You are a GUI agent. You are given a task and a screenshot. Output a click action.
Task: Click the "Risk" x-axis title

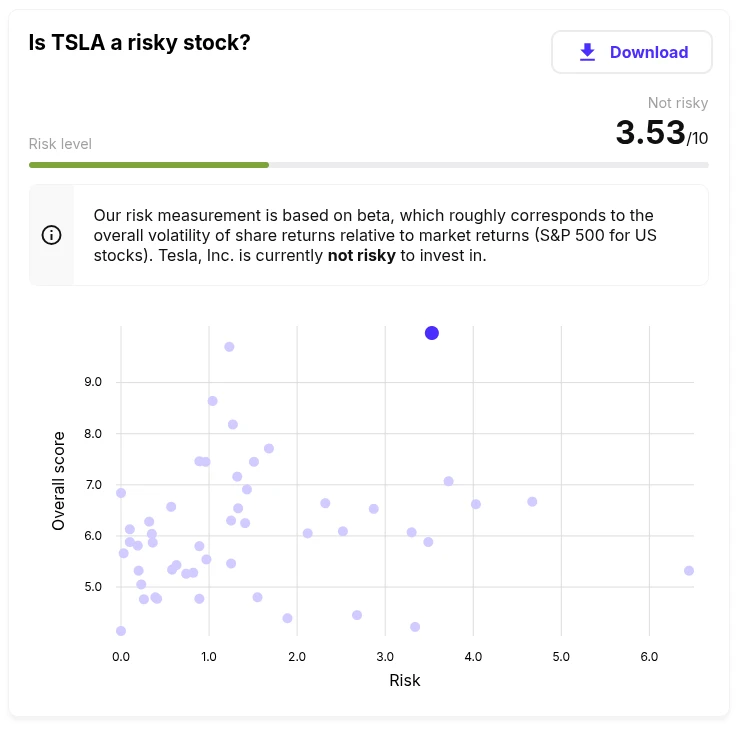pos(405,681)
